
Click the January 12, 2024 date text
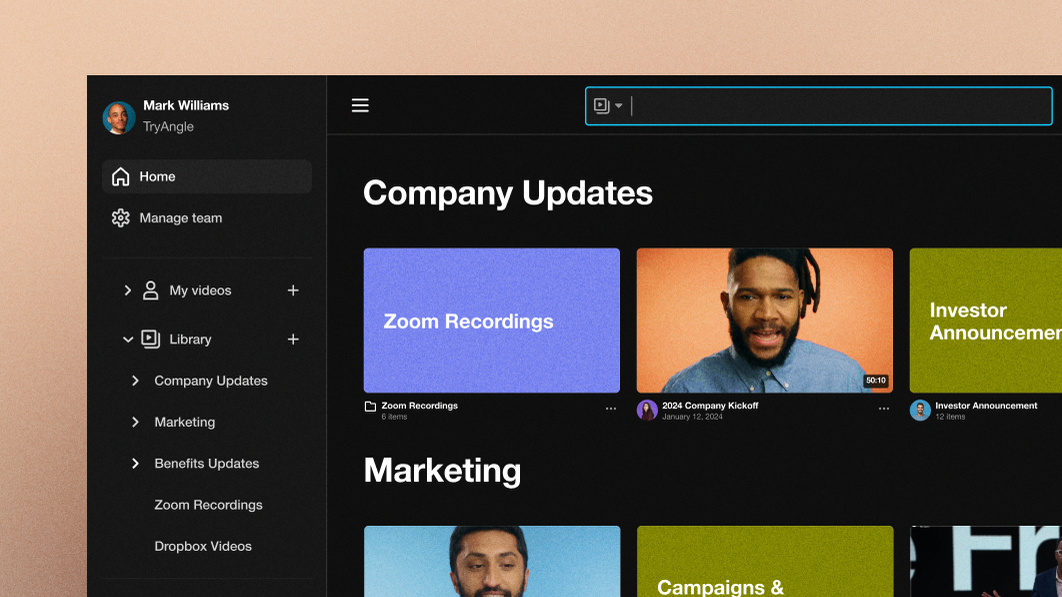click(x=692, y=417)
